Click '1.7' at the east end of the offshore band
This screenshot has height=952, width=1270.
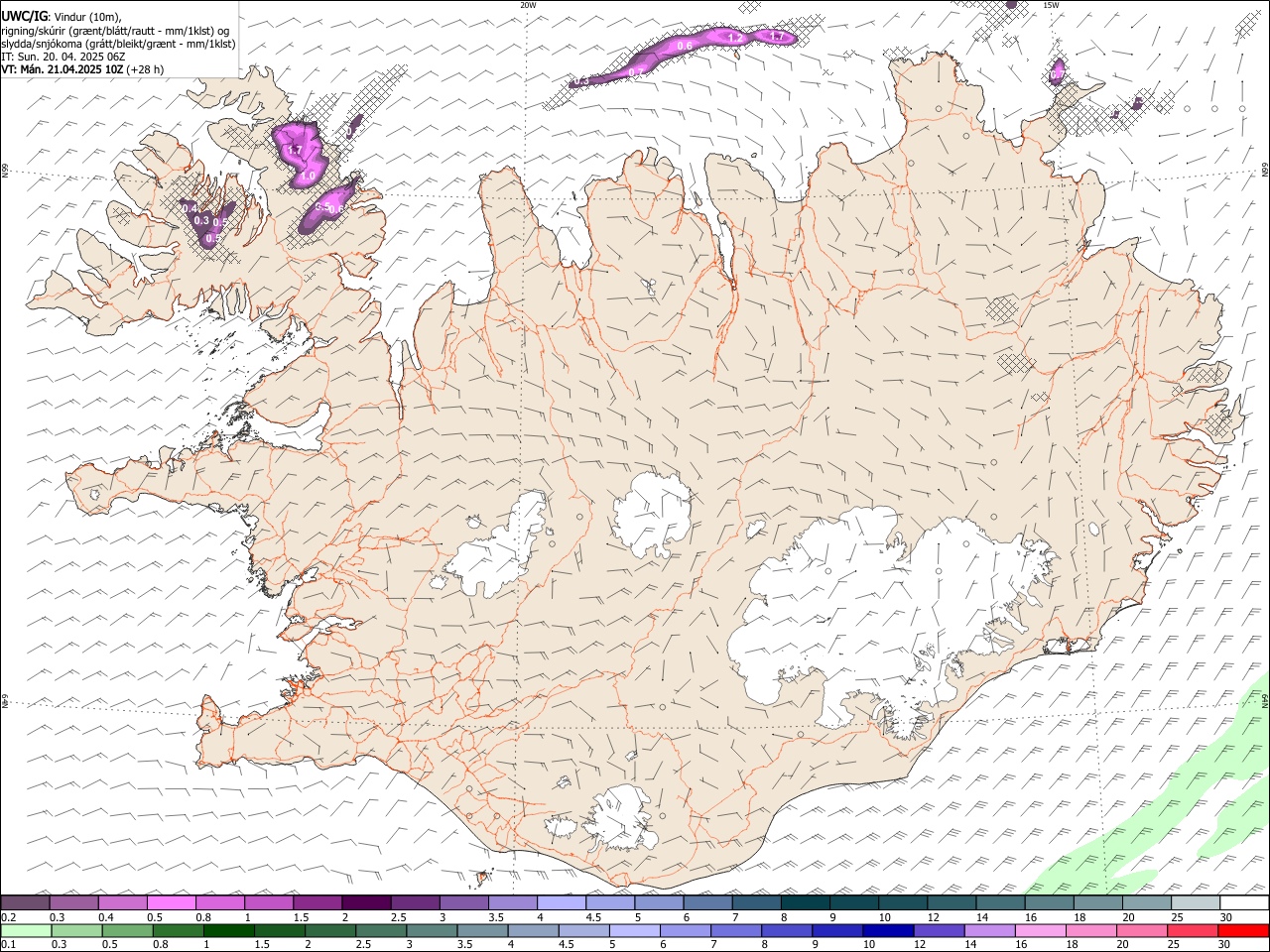click(x=777, y=37)
